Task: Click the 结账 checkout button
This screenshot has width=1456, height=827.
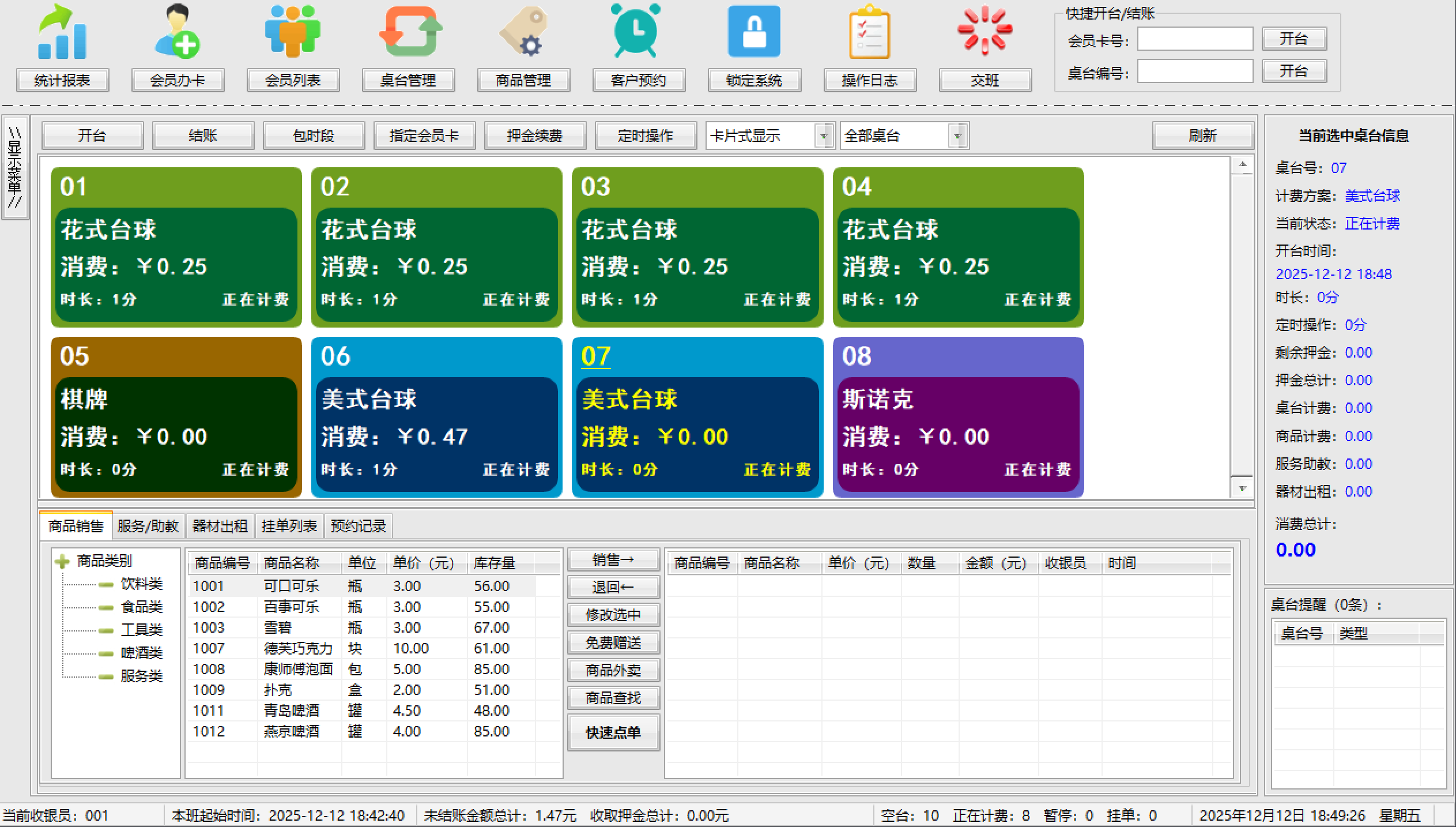Action: [x=203, y=136]
